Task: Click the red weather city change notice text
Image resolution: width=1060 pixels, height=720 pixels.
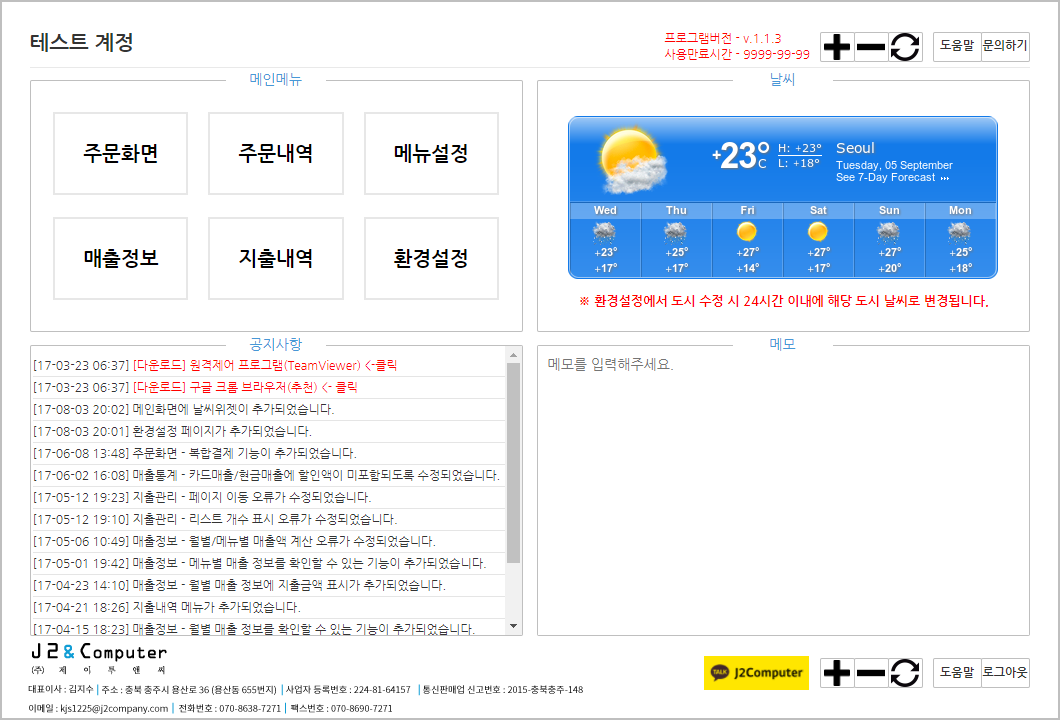Action: 784,302
